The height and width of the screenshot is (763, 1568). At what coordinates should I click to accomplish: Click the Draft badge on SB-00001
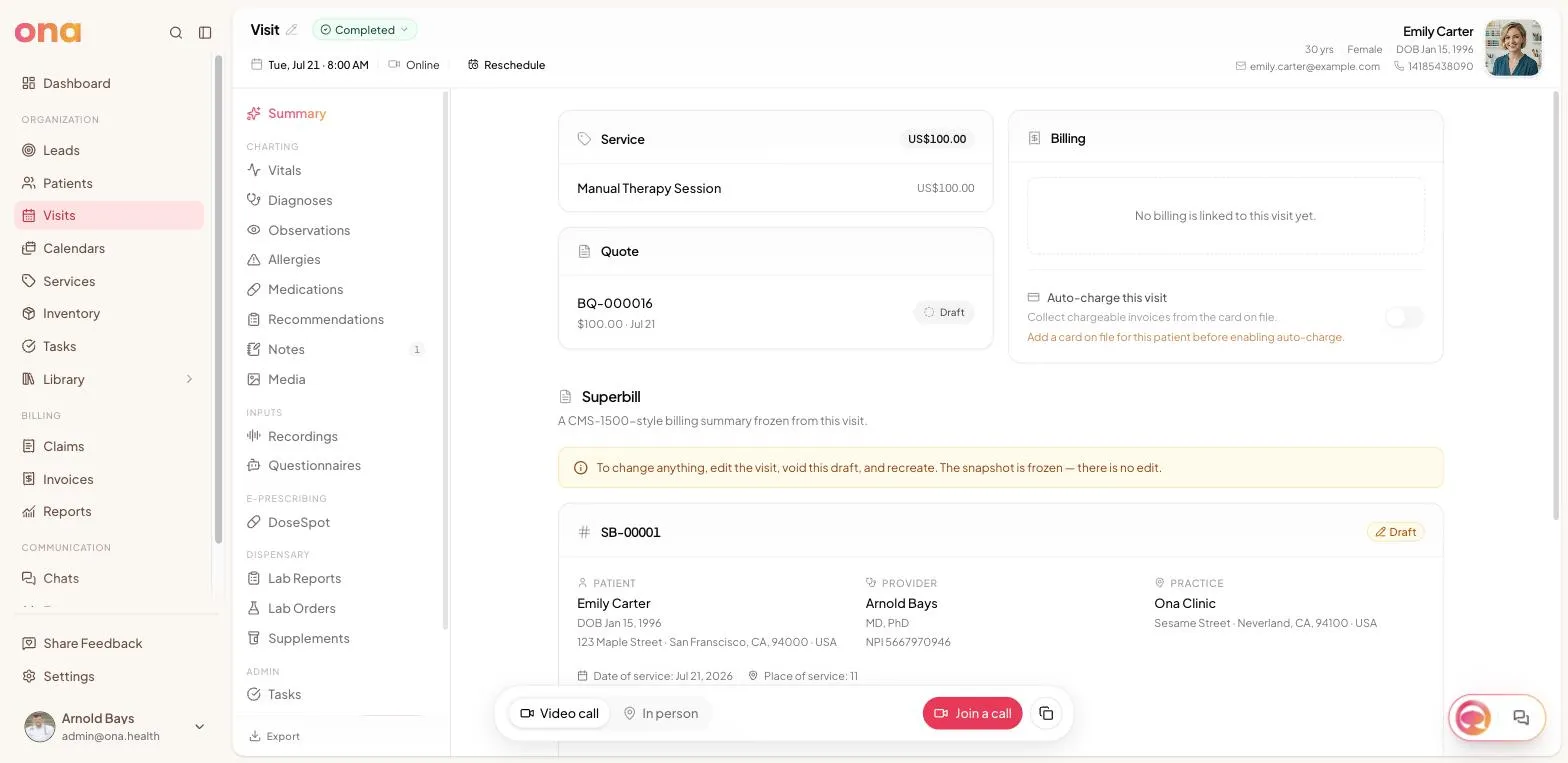pos(1396,532)
